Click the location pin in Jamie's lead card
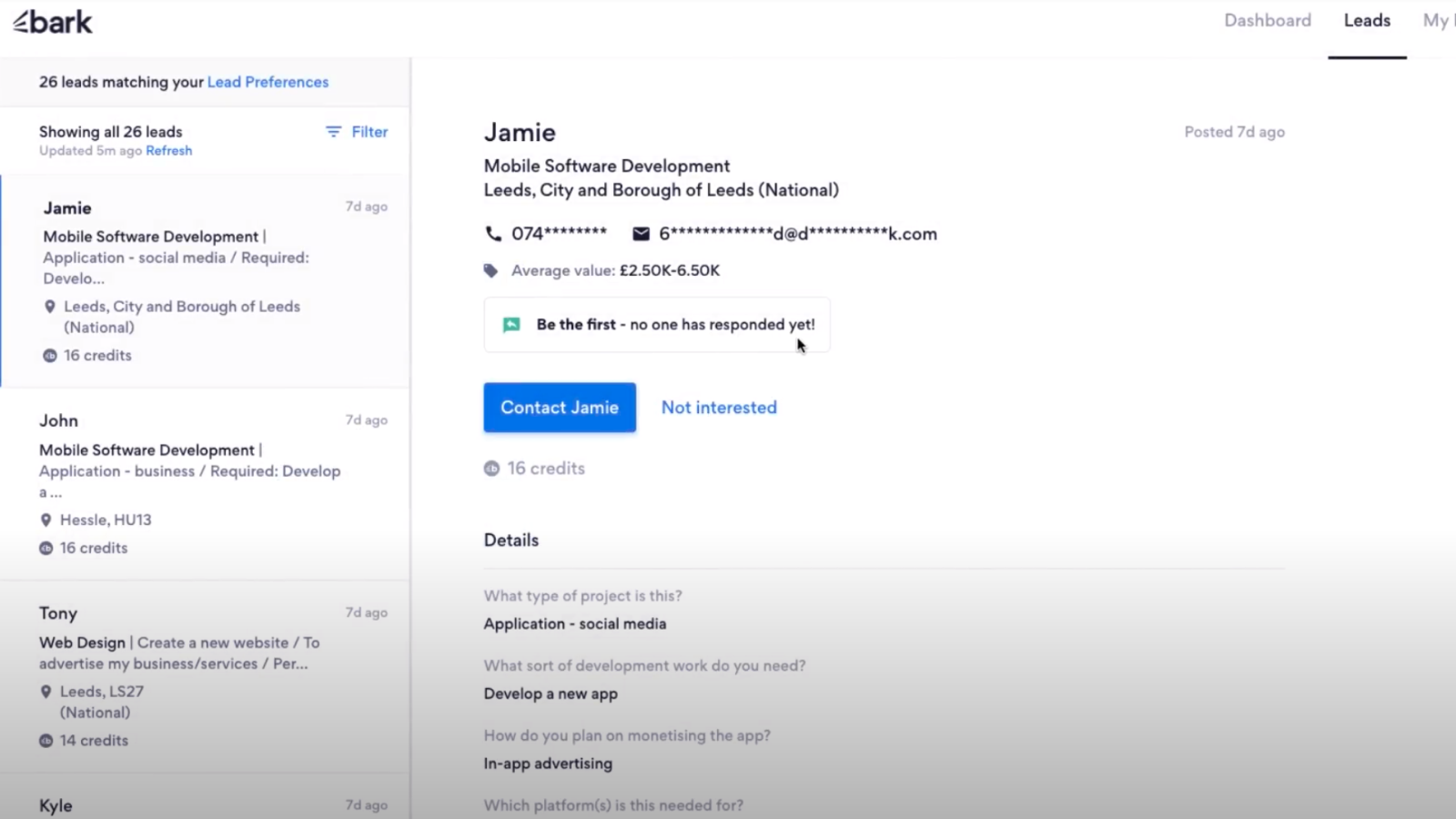 tap(50, 307)
